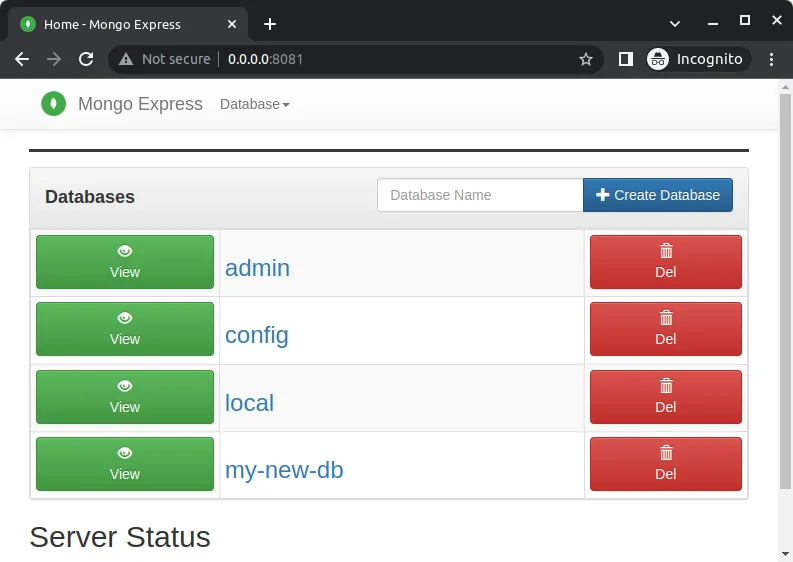Maximize the browser window
793x562 pixels.
click(744, 20)
